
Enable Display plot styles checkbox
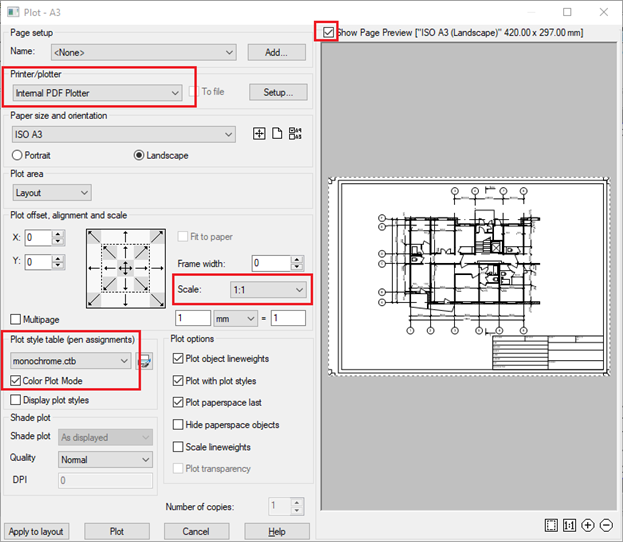15,400
